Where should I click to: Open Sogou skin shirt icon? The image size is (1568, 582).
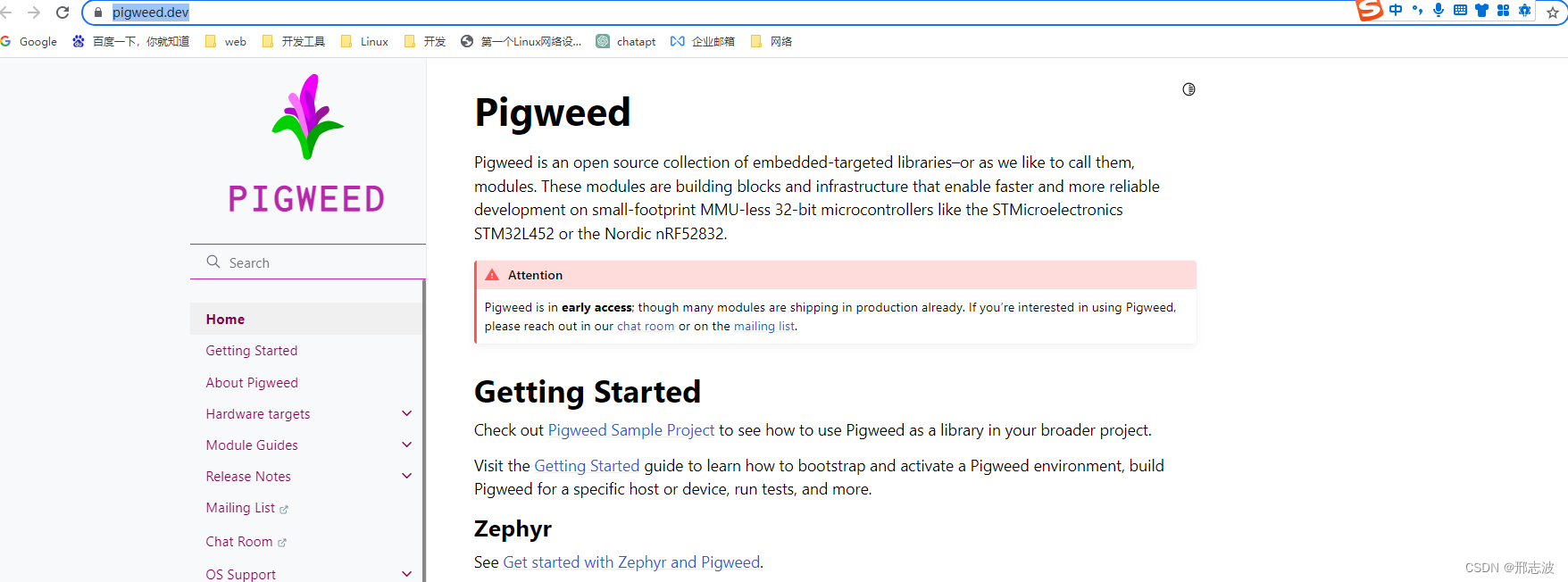click(x=1481, y=10)
